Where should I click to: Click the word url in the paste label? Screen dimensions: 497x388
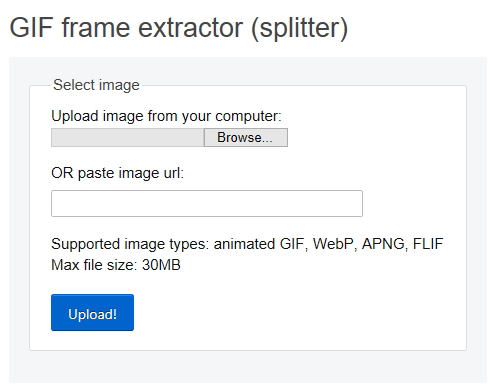tap(174, 173)
